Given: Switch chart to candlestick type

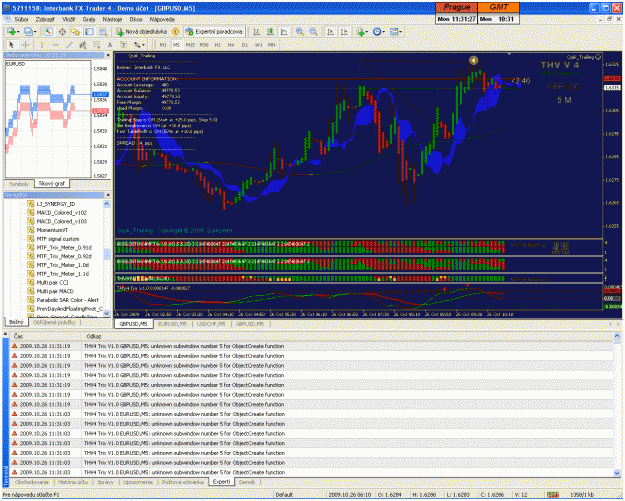Looking at the screenshot, I should 270,31.
